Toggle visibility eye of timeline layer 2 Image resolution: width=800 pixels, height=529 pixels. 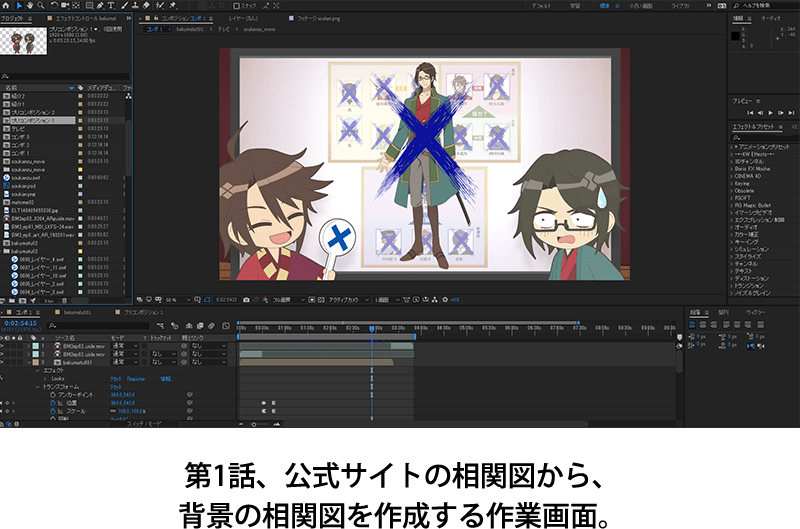2,354
